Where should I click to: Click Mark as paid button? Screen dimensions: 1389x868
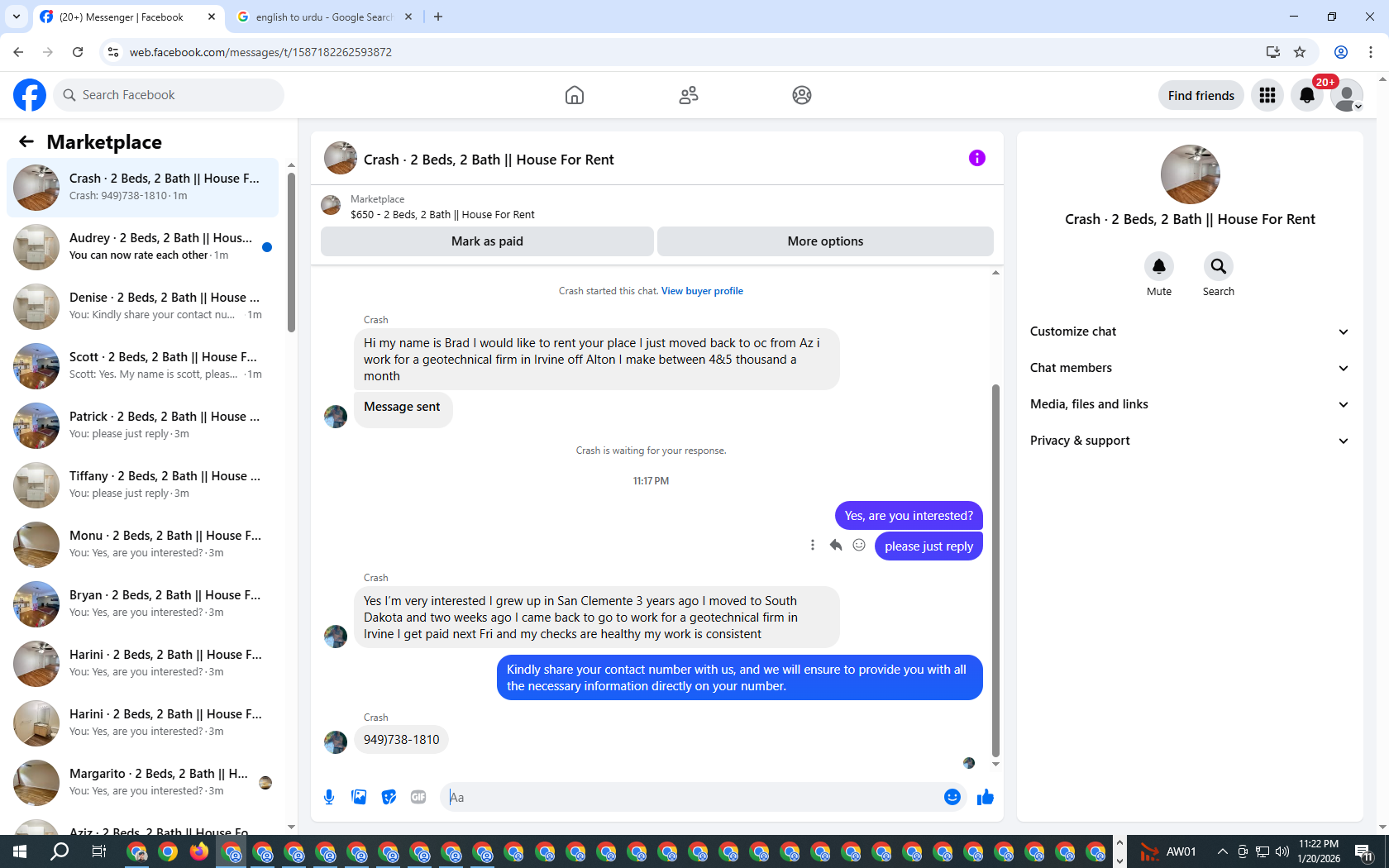pos(487,241)
